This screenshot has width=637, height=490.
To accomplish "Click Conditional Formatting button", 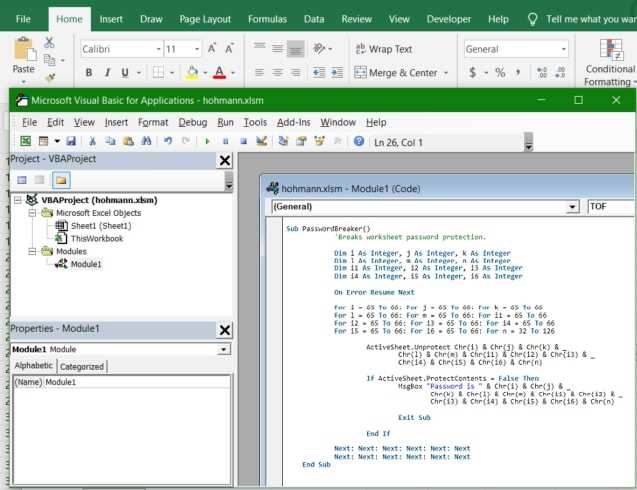I will [x=610, y=63].
